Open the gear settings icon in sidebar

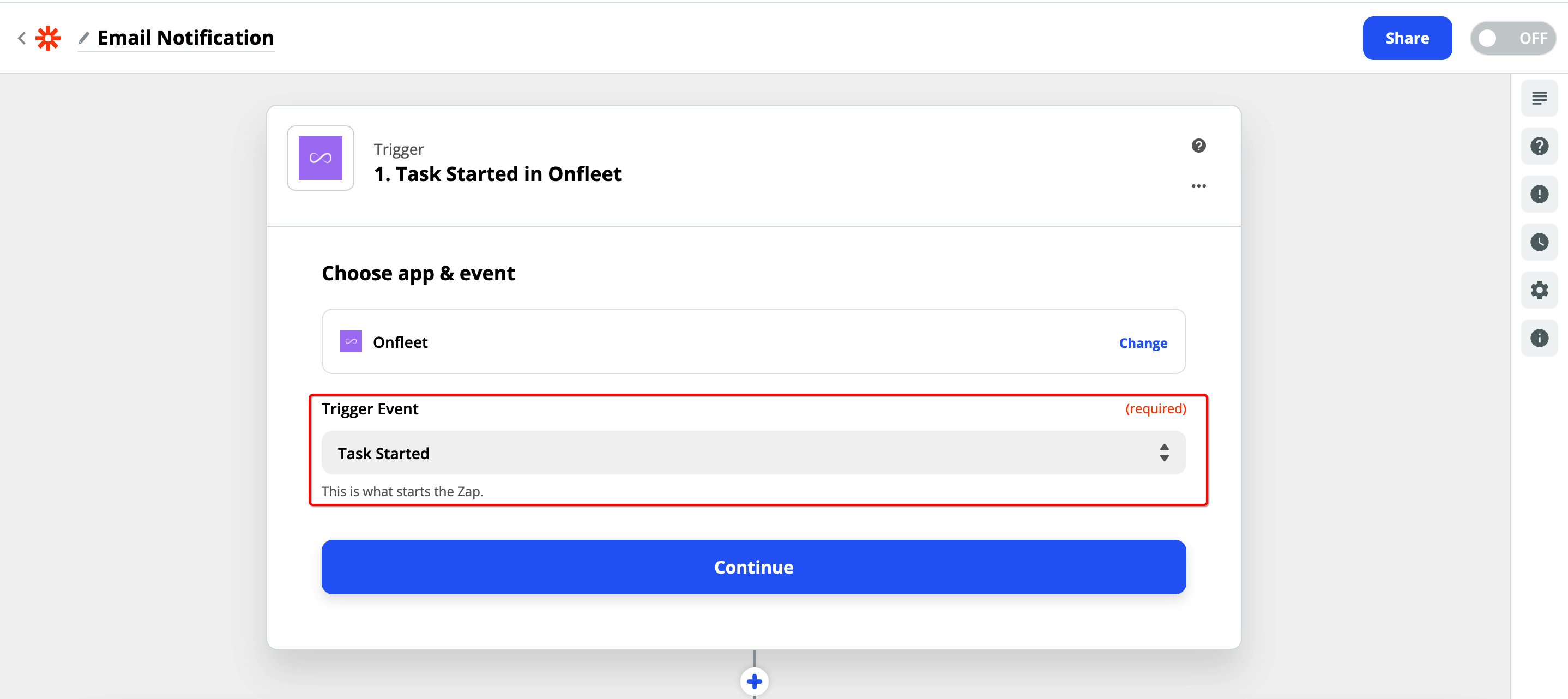(1539, 291)
